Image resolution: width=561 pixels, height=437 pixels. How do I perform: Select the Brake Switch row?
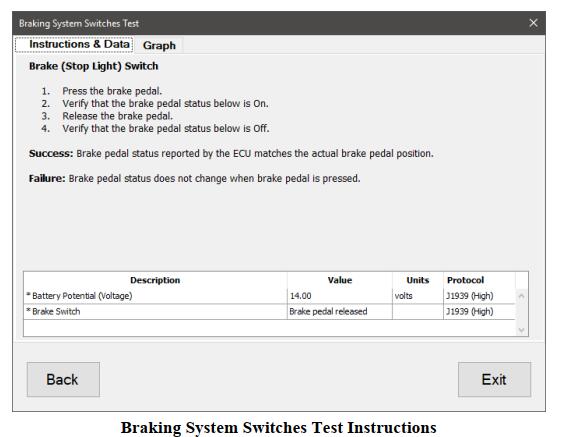[270, 312]
